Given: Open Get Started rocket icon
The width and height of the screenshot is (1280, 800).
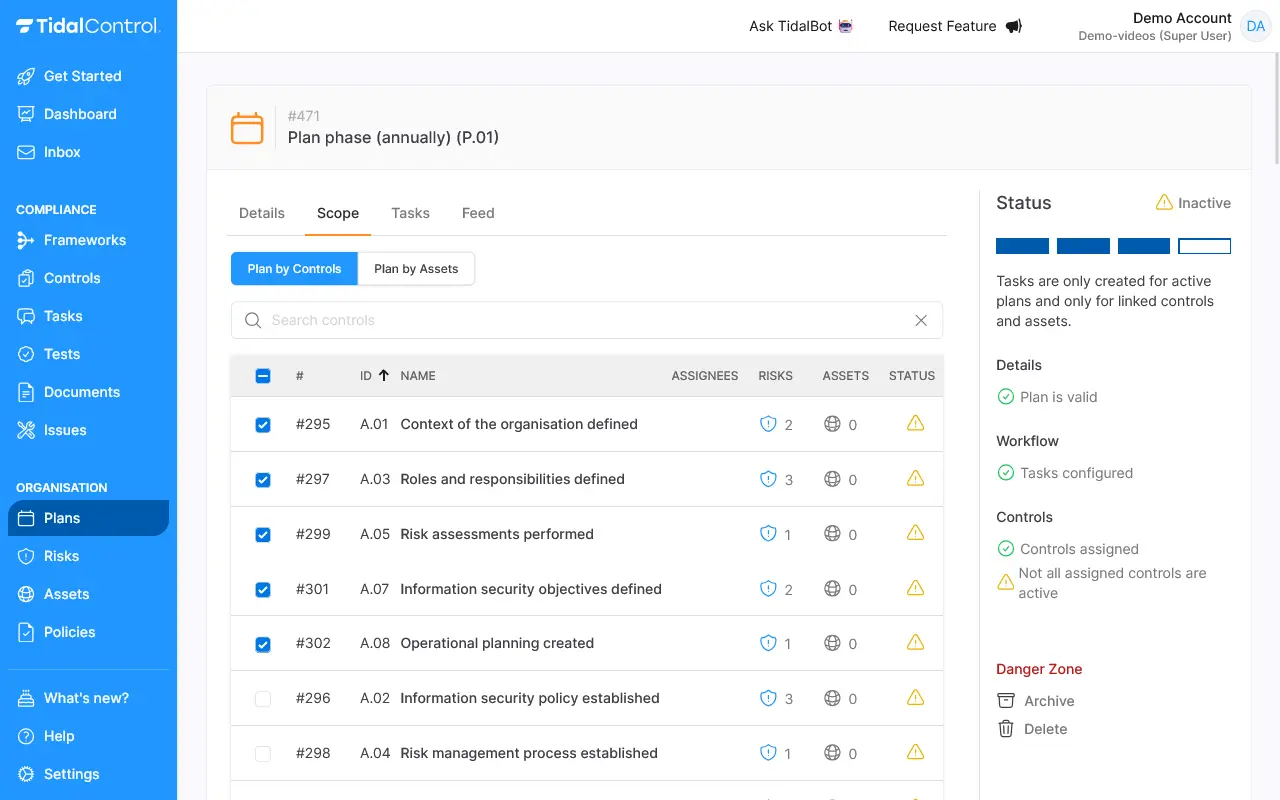Looking at the screenshot, I should 26,76.
